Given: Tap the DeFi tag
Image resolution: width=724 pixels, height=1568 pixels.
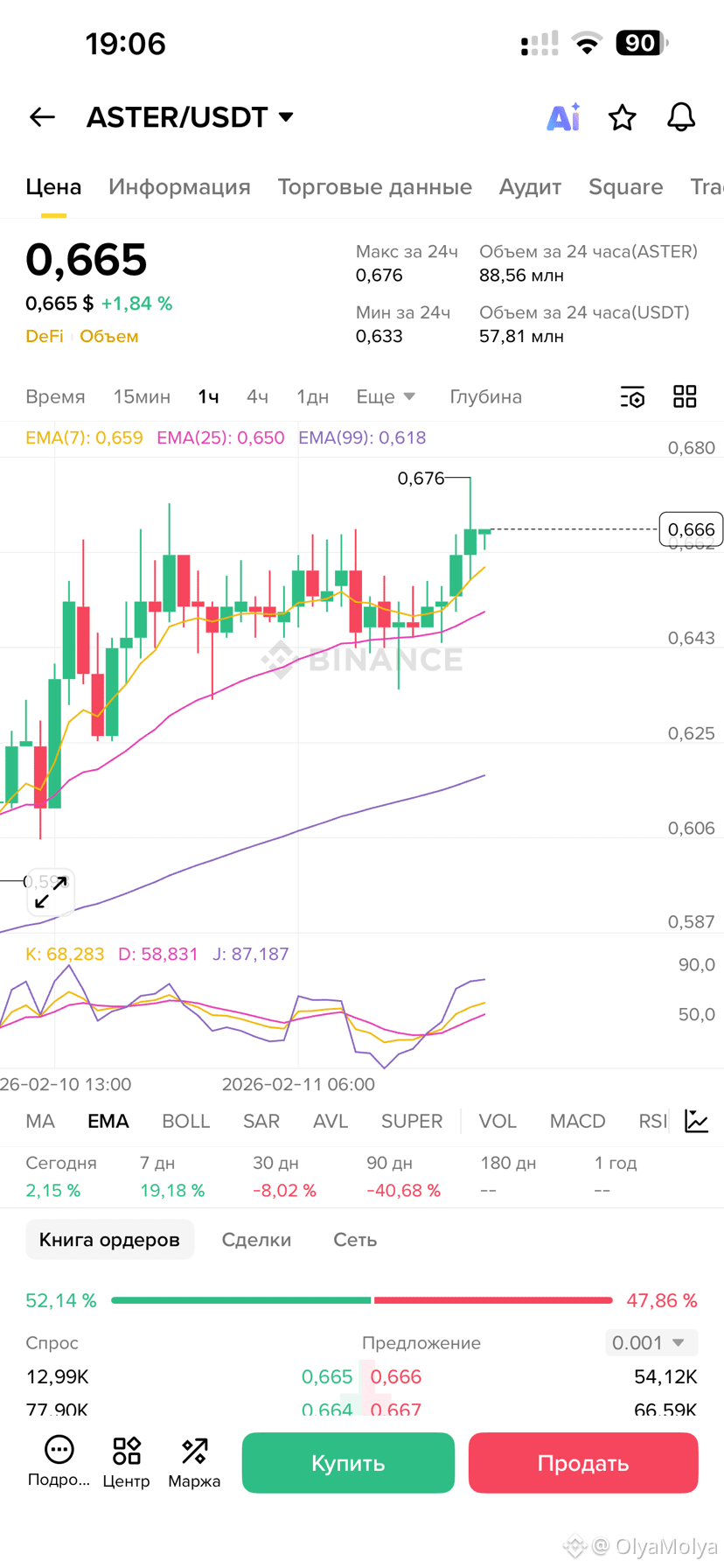Looking at the screenshot, I should coord(45,336).
